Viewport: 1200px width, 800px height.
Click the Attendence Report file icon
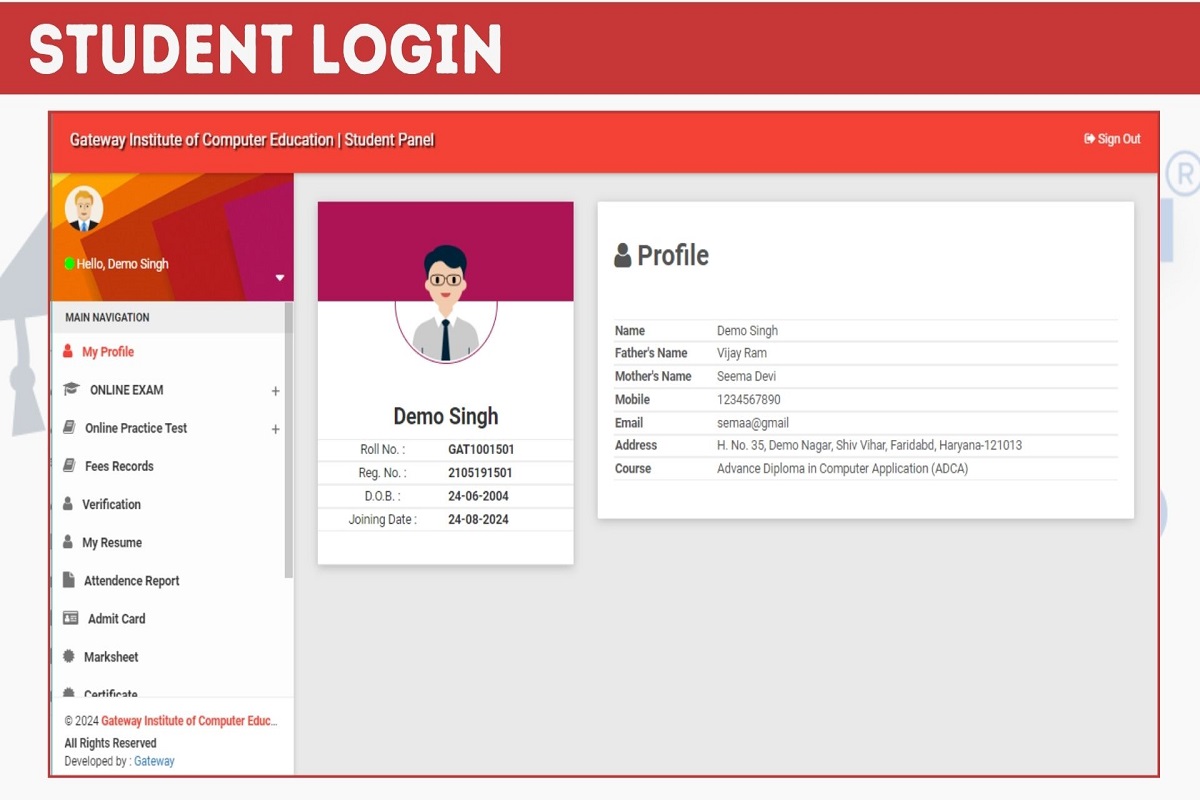[69, 580]
